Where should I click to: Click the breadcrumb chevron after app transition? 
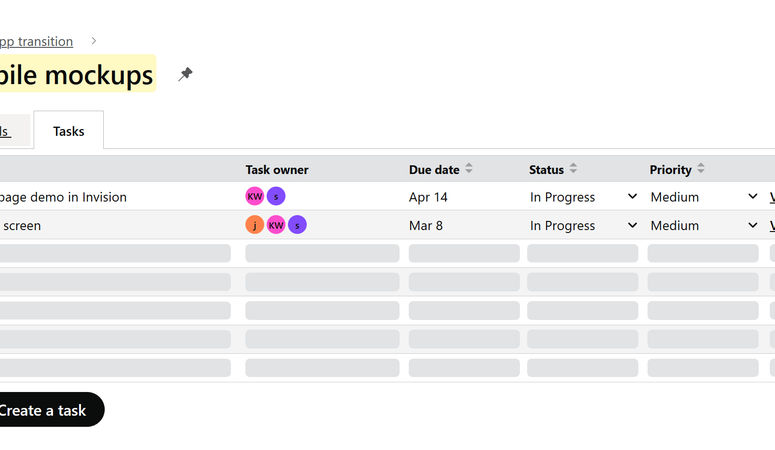click(x=93, y=41)
